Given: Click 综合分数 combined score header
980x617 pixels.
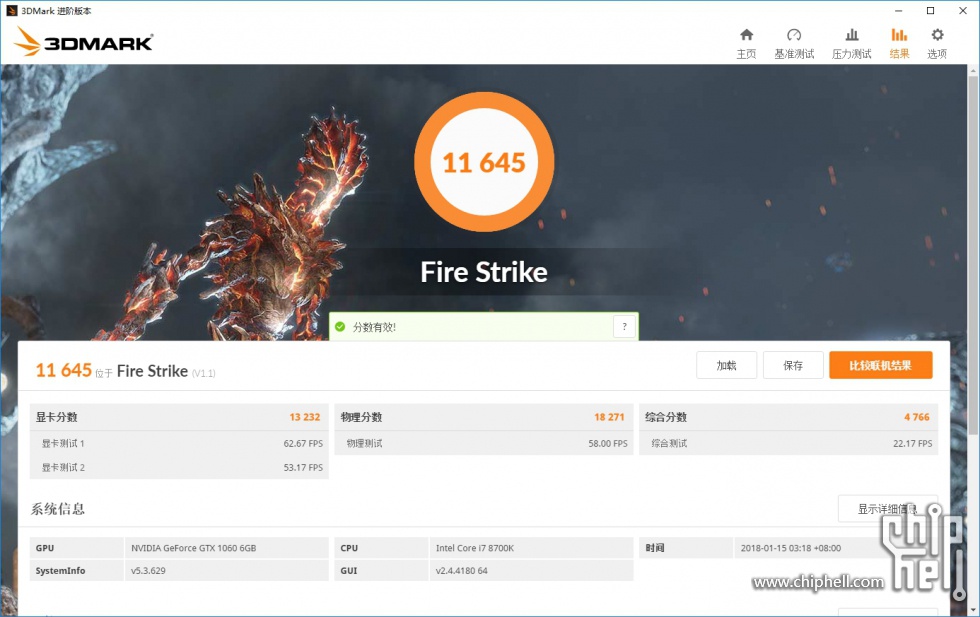Looking at the screenshot, I should click(x=666, y=417).
